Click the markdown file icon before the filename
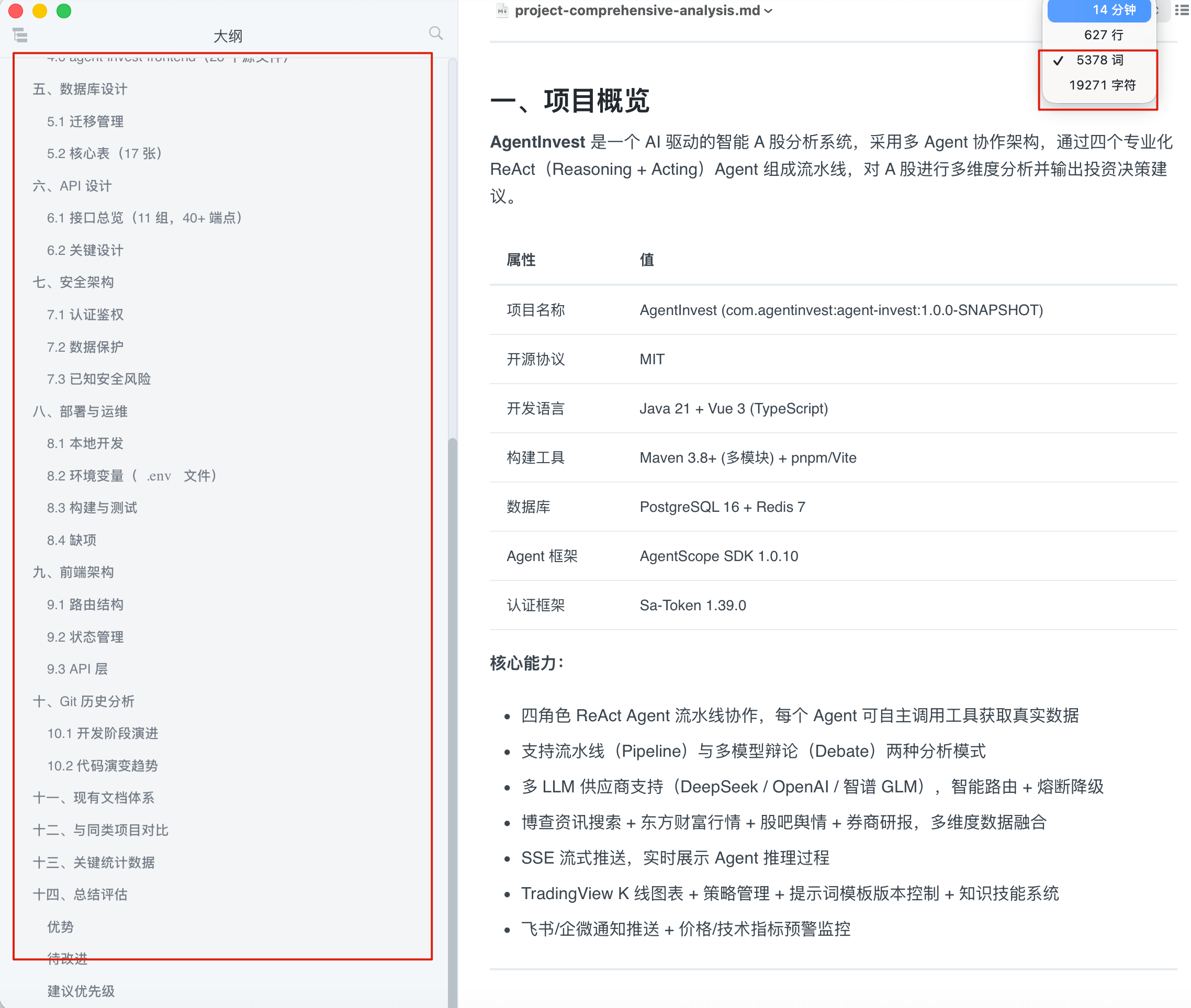Viewport: 1191px width, 1008px height. [x=502, y=10]
